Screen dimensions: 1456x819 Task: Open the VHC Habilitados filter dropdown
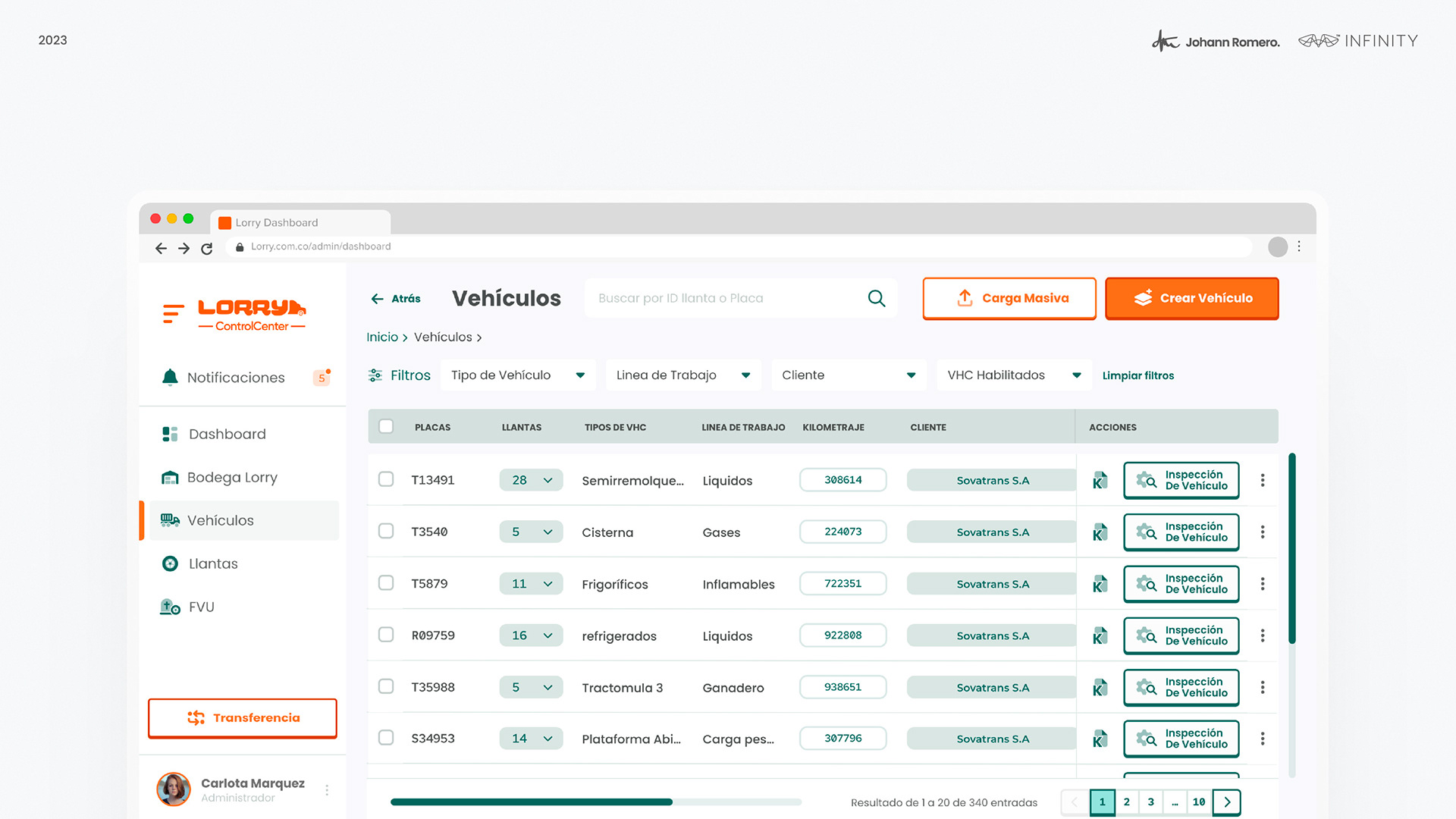tap(1015, 375)
